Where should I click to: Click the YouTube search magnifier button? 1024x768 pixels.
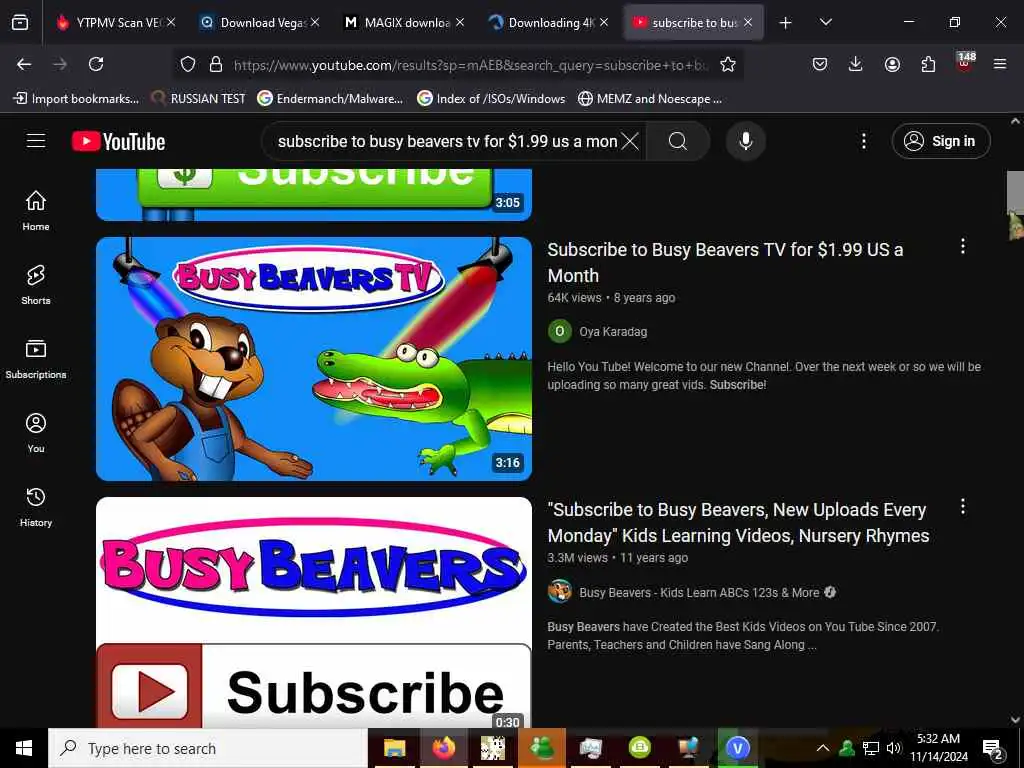click(678, 141)
